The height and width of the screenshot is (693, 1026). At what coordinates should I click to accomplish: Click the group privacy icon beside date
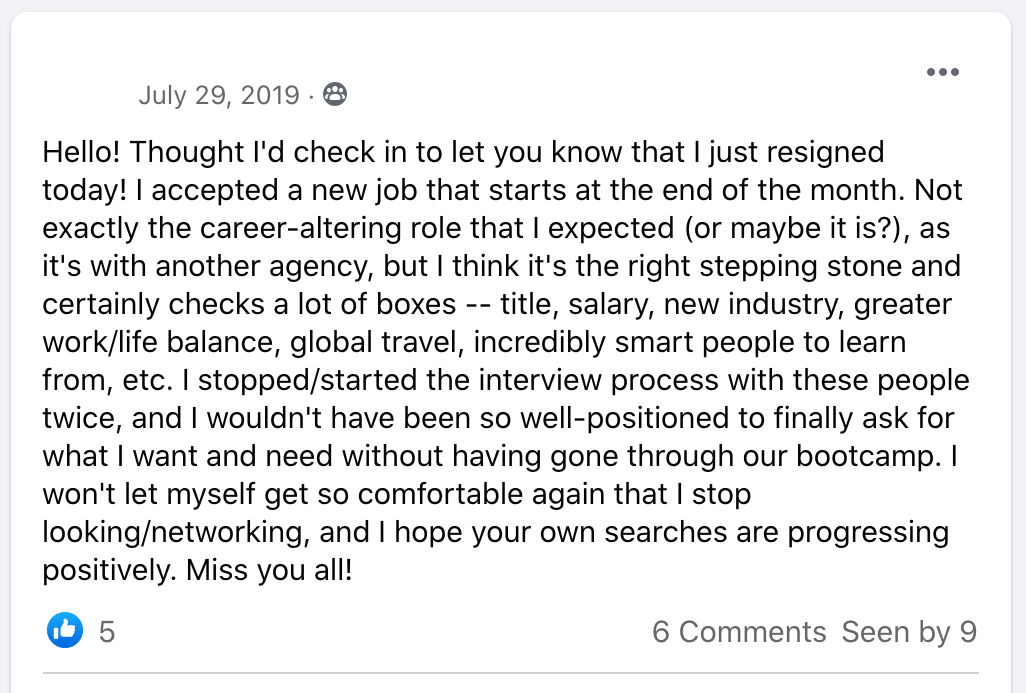point(335,95)
